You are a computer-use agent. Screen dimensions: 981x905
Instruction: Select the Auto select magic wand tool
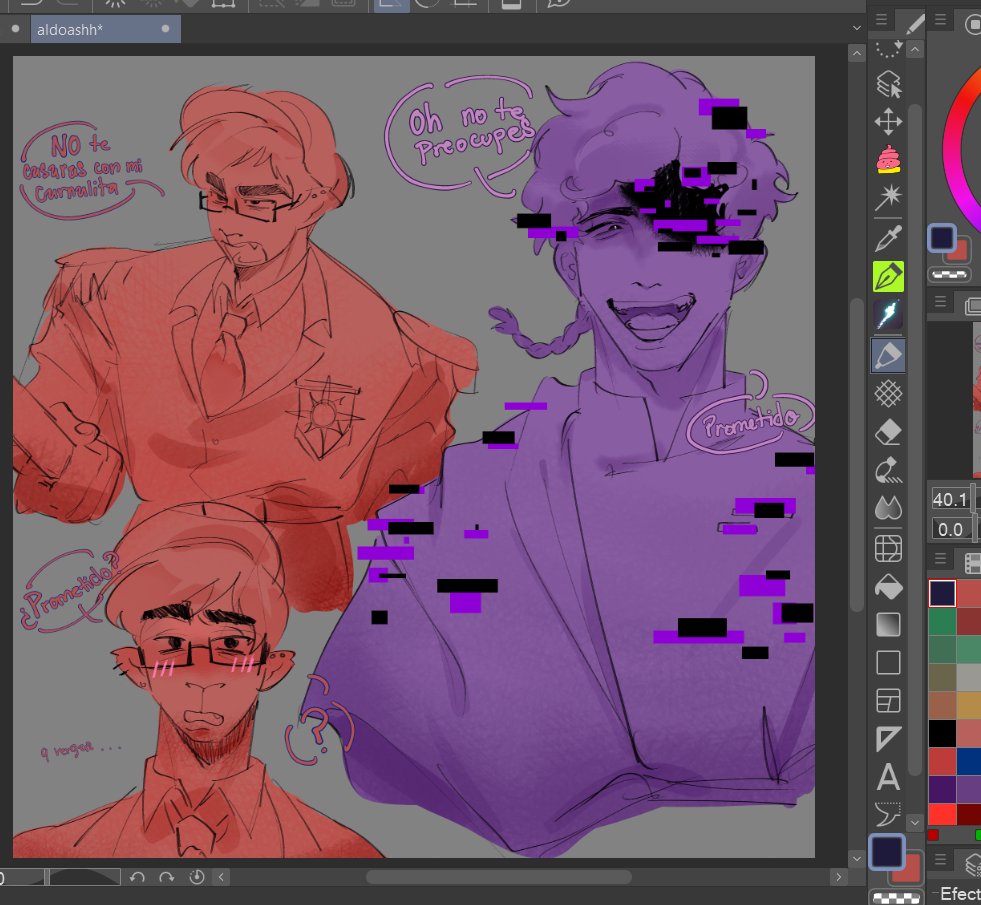pyautogui.click(x=888, y=198)
